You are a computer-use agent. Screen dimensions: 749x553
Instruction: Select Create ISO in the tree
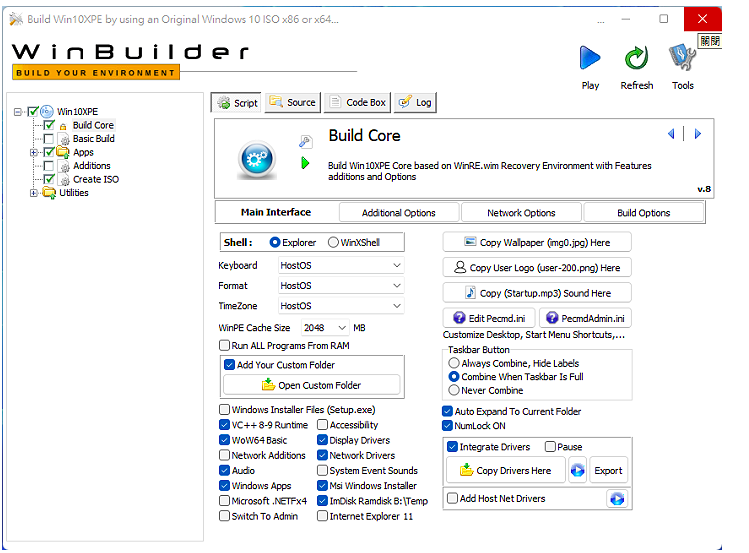96,180
